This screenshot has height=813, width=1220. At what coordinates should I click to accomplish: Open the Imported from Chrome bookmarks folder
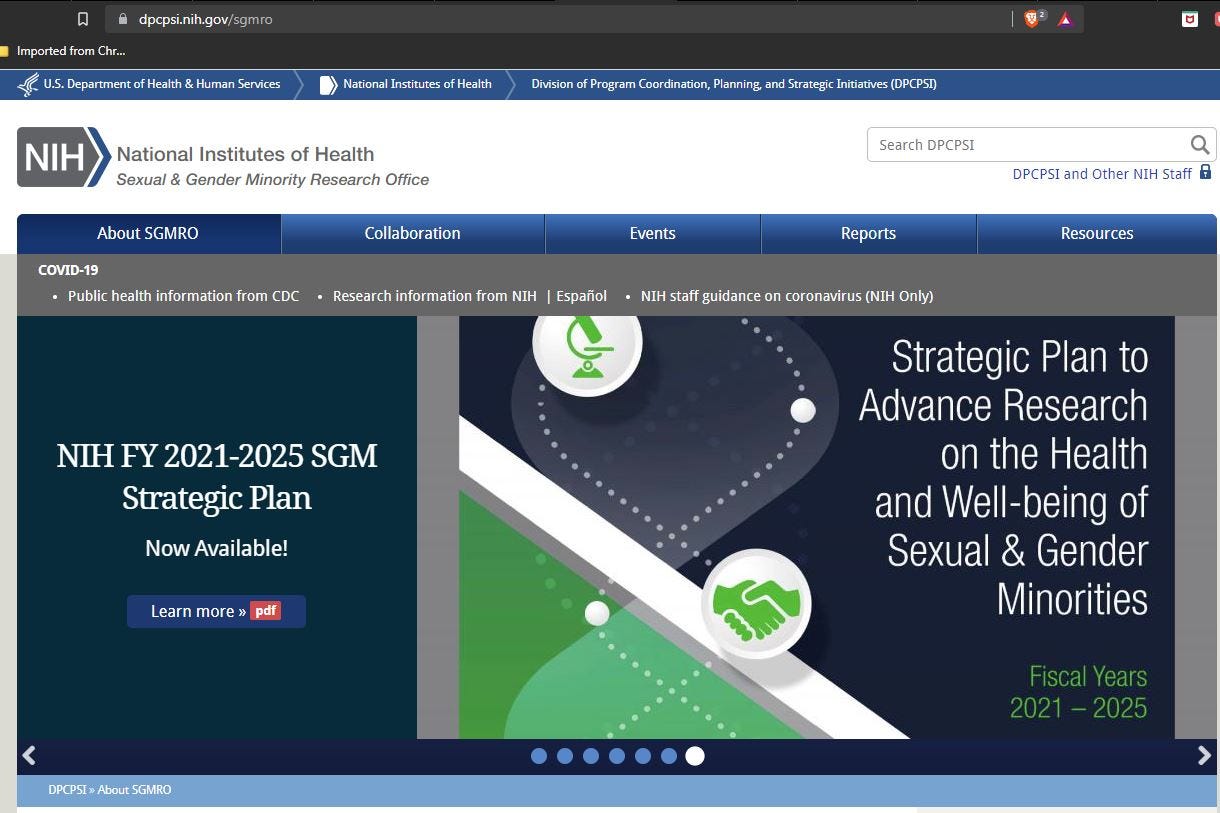click(x=63, y=51)
